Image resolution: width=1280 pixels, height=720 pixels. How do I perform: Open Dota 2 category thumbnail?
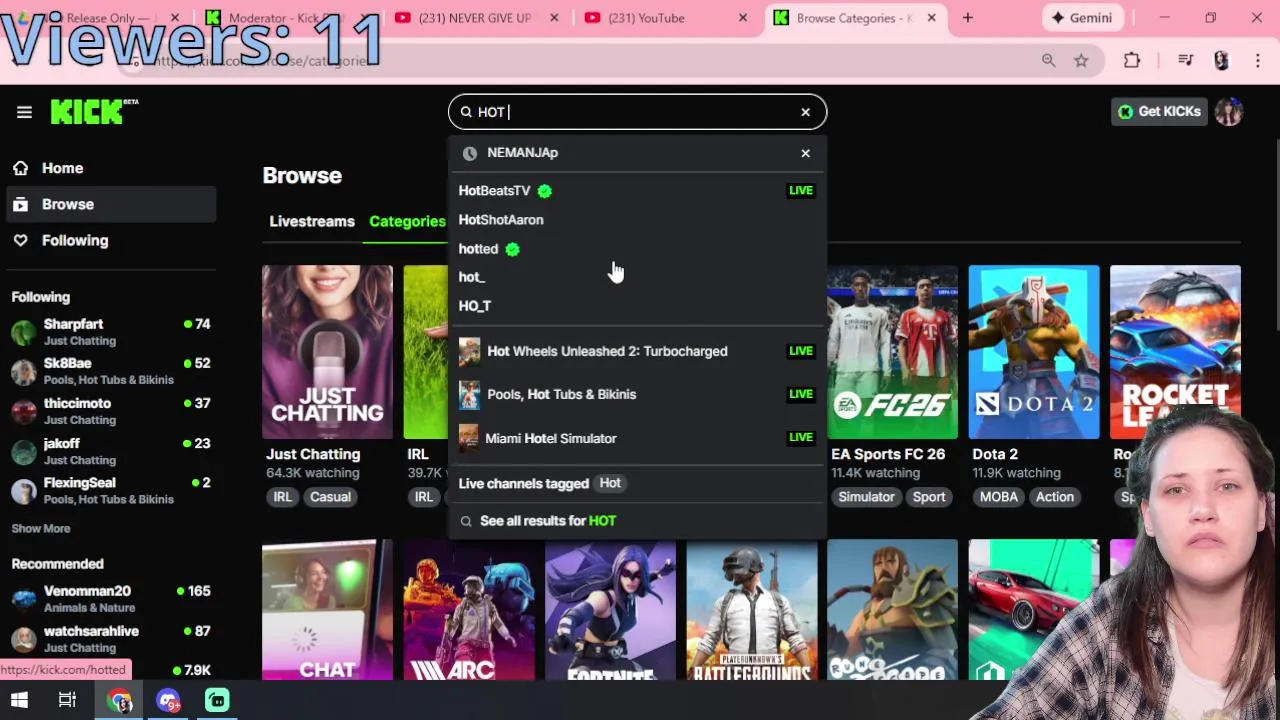tap(1033, 352)
